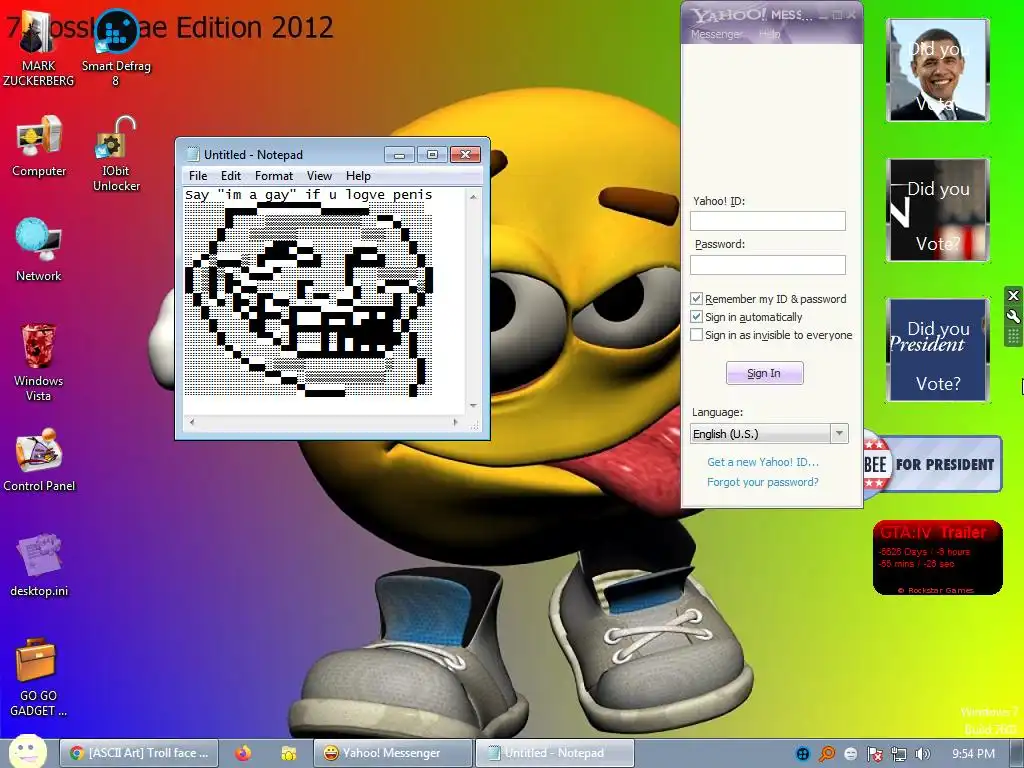This screenshot has width=1024, height=768.
Task: Click the 9:54 PM taskbar clock
Action: (973, 754)
